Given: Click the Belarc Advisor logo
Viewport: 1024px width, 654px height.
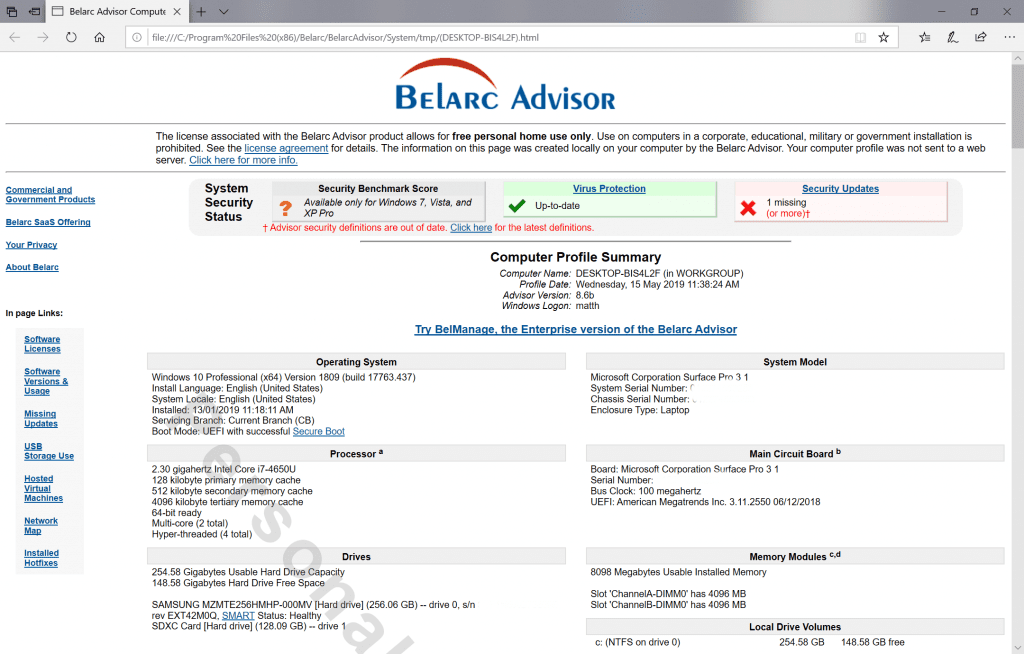Looking at the screenshot, I should [505, 85].
